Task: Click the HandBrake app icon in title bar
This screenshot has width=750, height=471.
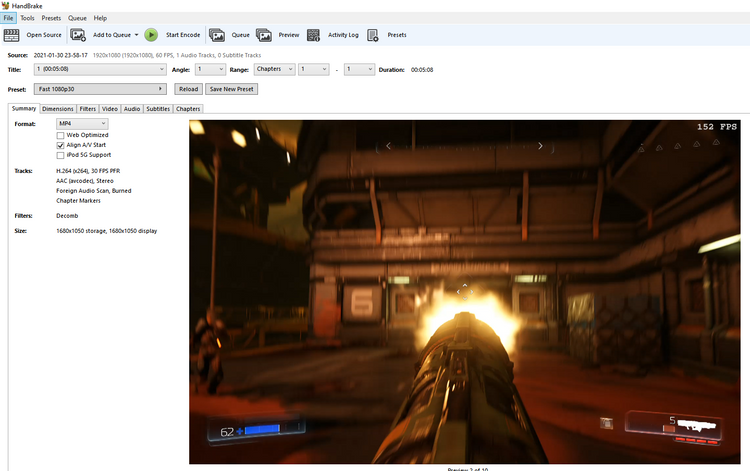Action: click(5, 6)
